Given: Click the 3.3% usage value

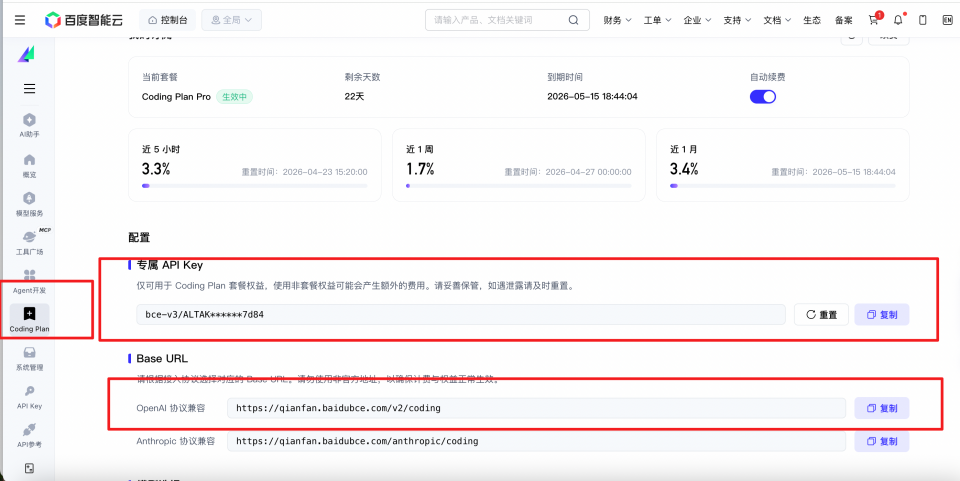Looking at the screenshot, I should click(156, 169).
